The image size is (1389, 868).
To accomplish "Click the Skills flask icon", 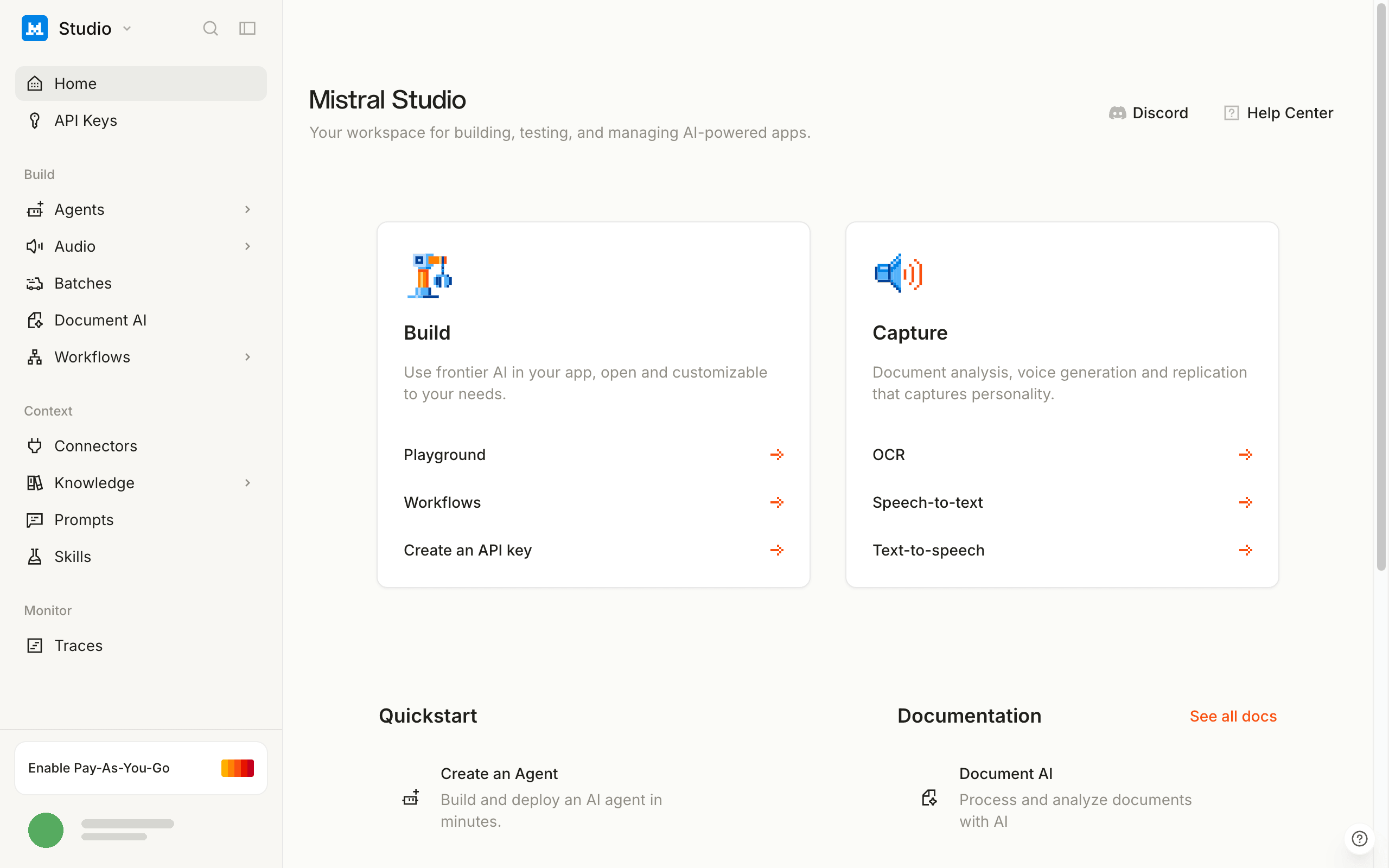I will pos(35,557).
